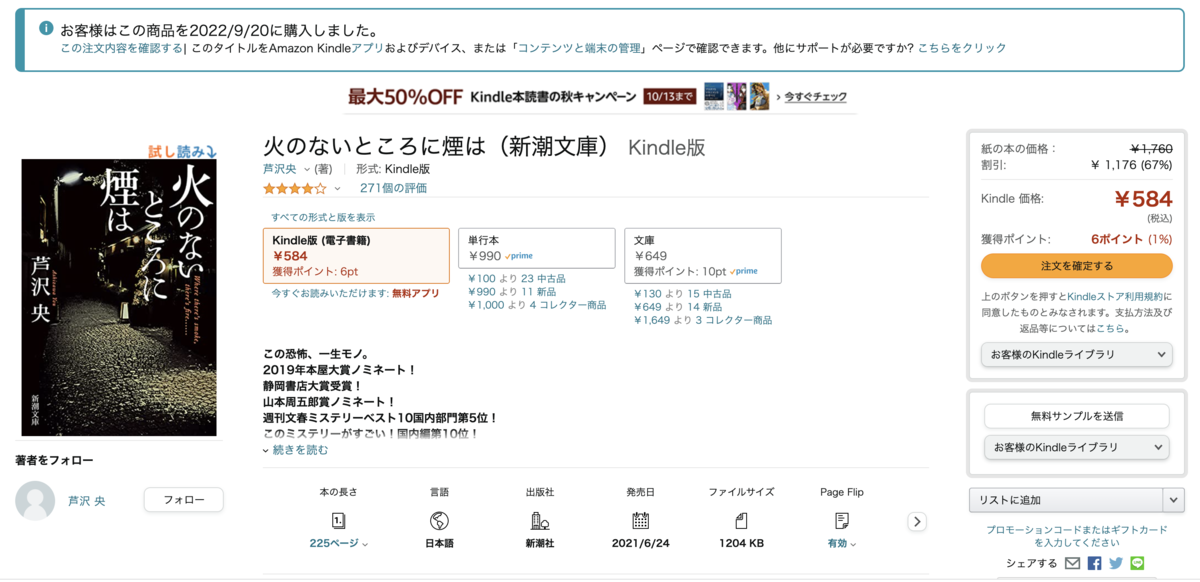Image resolution: width=1200 pixels, height=582 pixels.
Task: Open the list selection dropdown arrow
Action: tap(1175, 500)
